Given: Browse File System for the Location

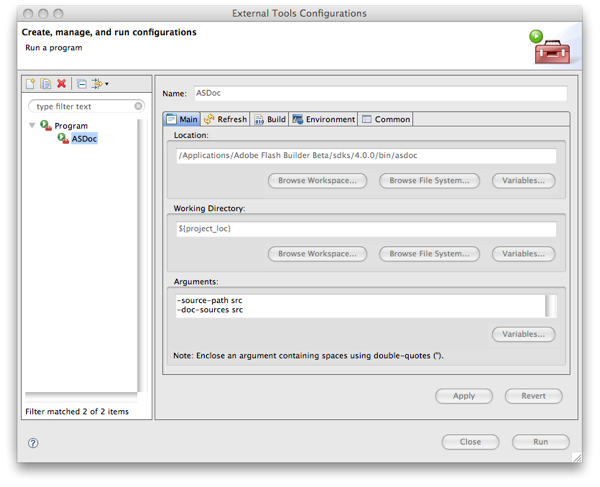Looking at the screenshot, I should click(x=429, y=181).
